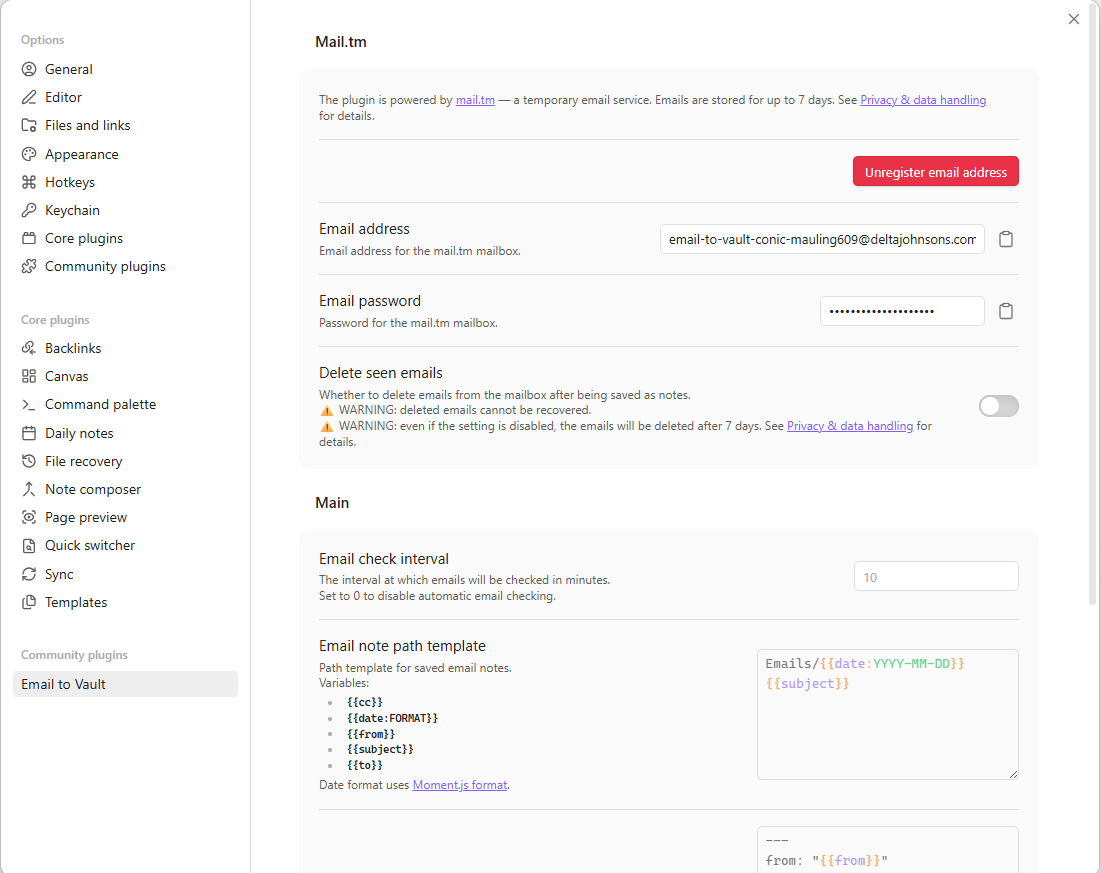Image resolution: width=1101 pixels, height=873 pixels.
Task: Click the note template textarea starting with 'from:'
Action: [888, 850]
